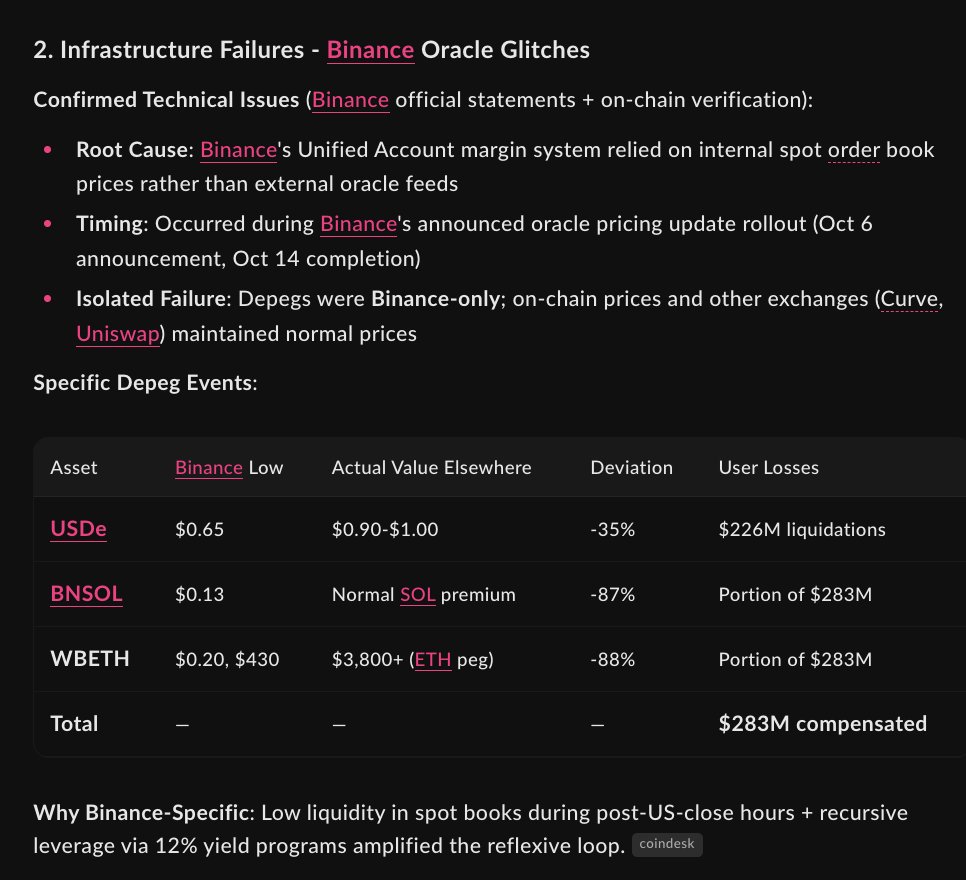Select the Deviation column header

click(631, 468)
